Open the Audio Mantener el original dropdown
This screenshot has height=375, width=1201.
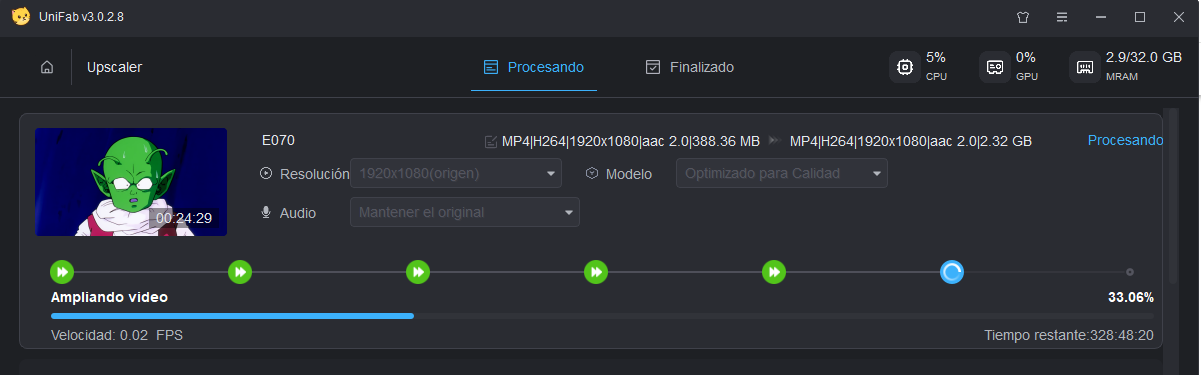(x=465, y=212)
